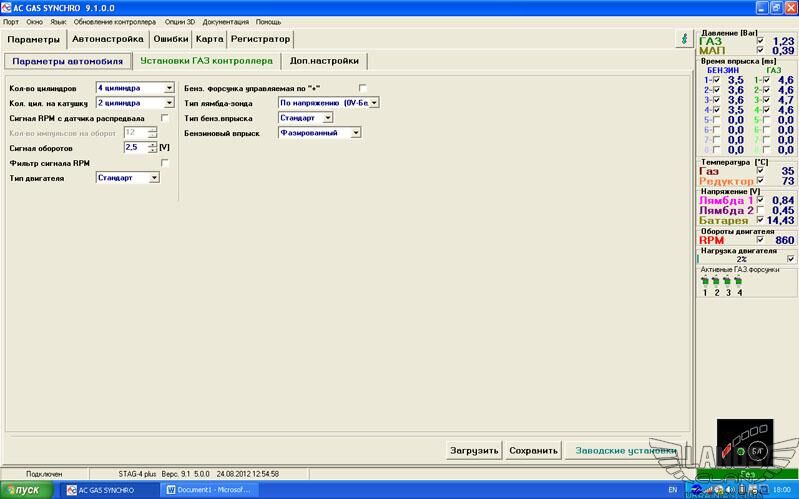
Task: Click the Загрузить button
Action: [473, 450]
